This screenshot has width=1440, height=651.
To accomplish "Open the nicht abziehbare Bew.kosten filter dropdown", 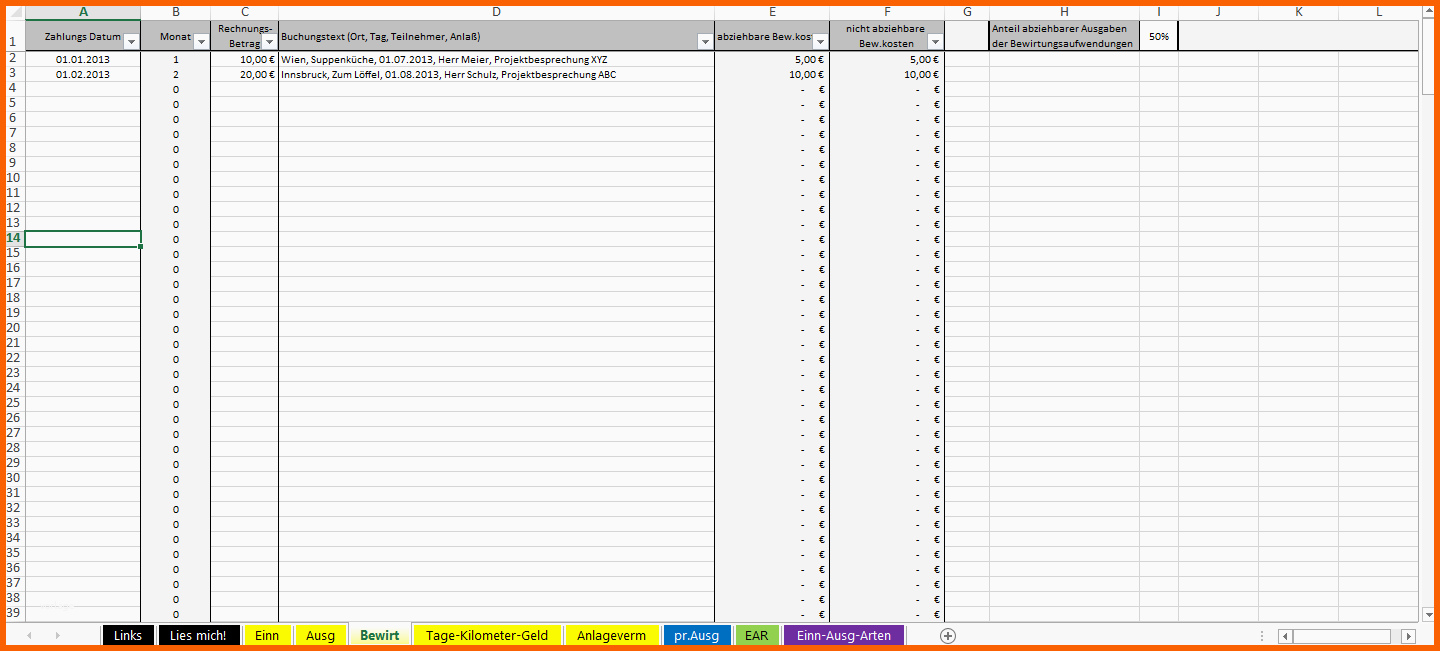I will pos(935,42).
